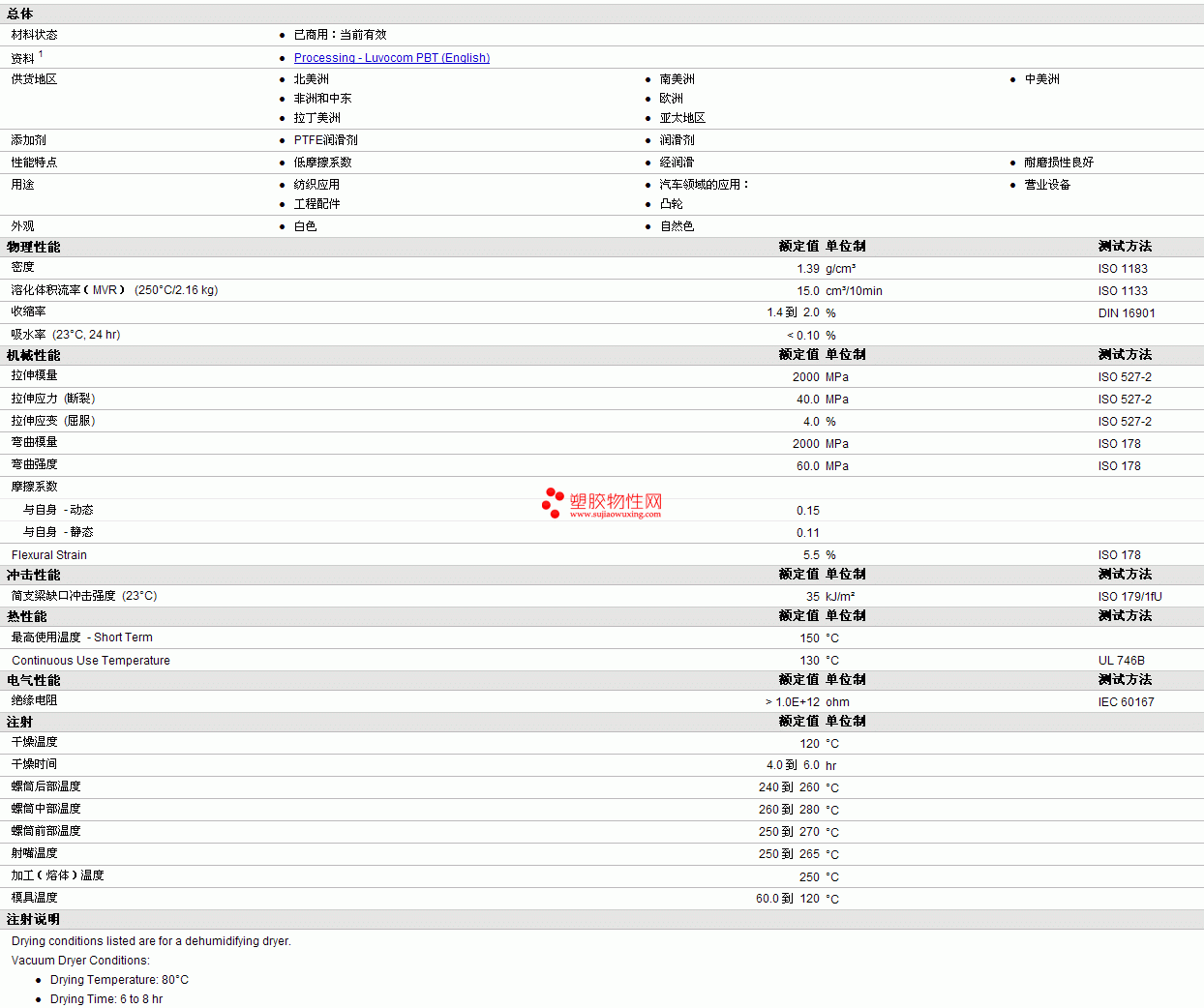Image resolution: width=1204 pixels, height=1008 pixels.
Task: Select the 注射 section header
Action: tap(20, 722)
